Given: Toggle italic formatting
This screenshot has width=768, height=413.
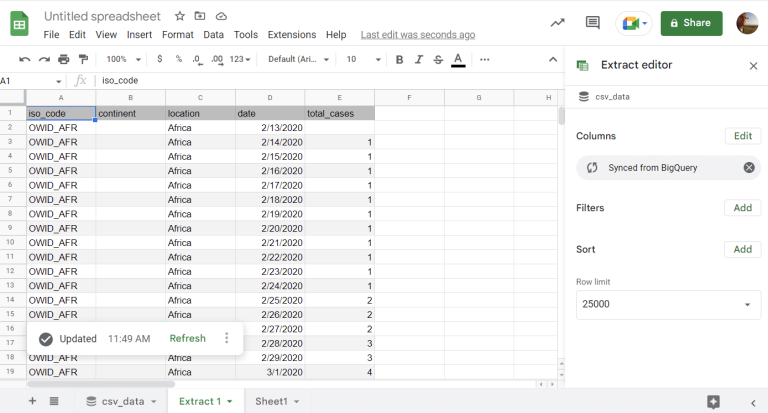Looking at the screenshot, I should click(419, 59).
